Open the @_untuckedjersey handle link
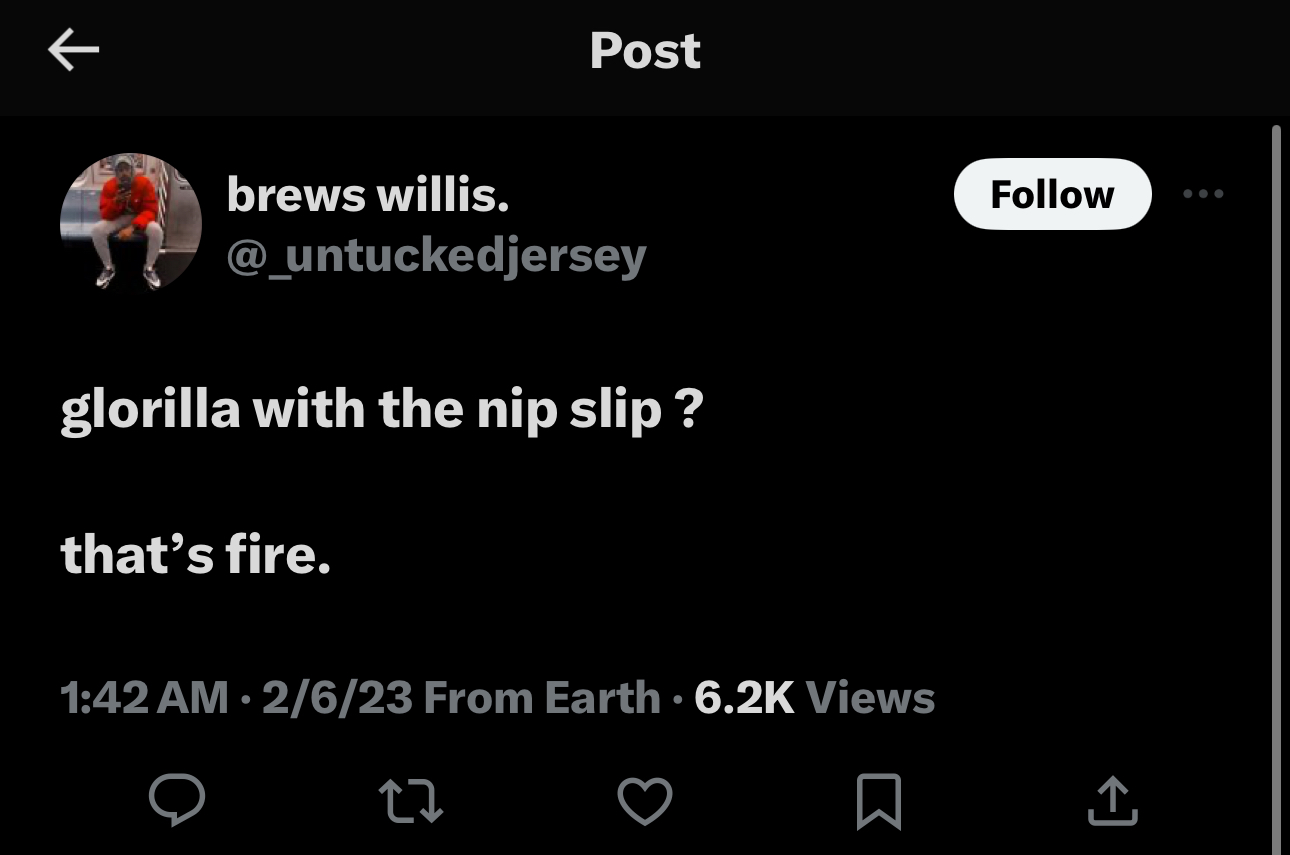This screenshot has height=855, width=1290. click(436, 256)
